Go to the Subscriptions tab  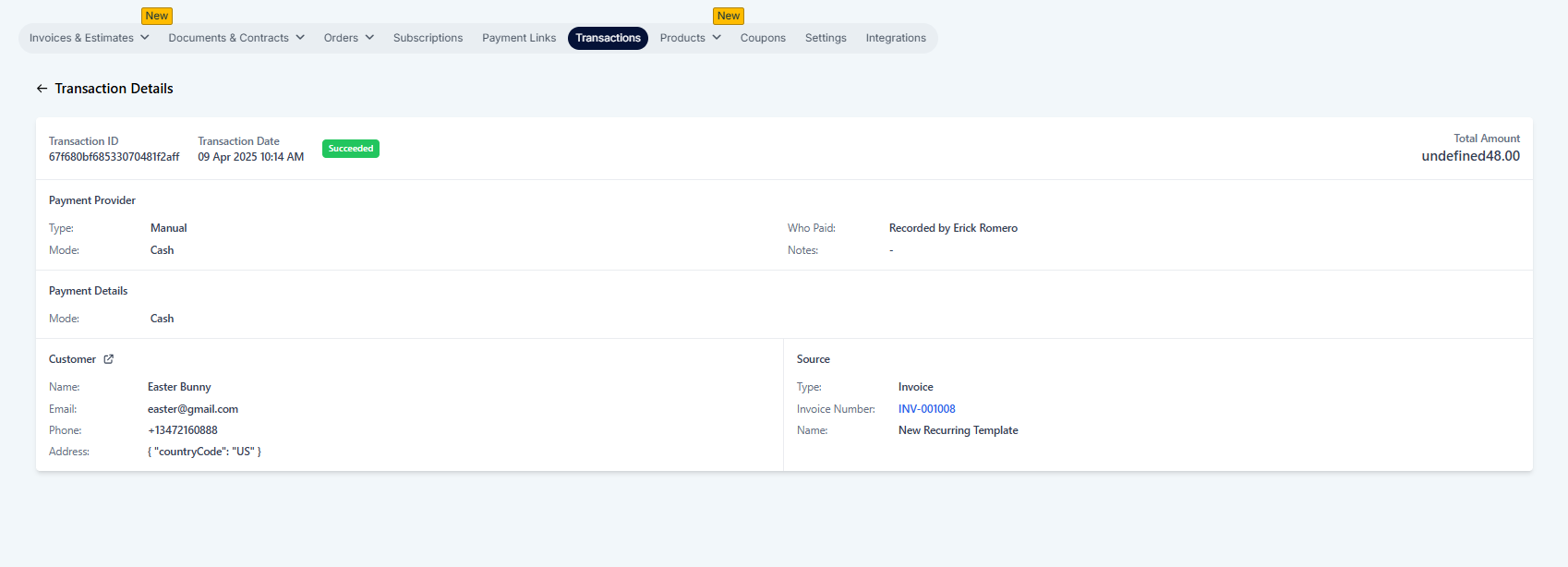tap(428, 38)
